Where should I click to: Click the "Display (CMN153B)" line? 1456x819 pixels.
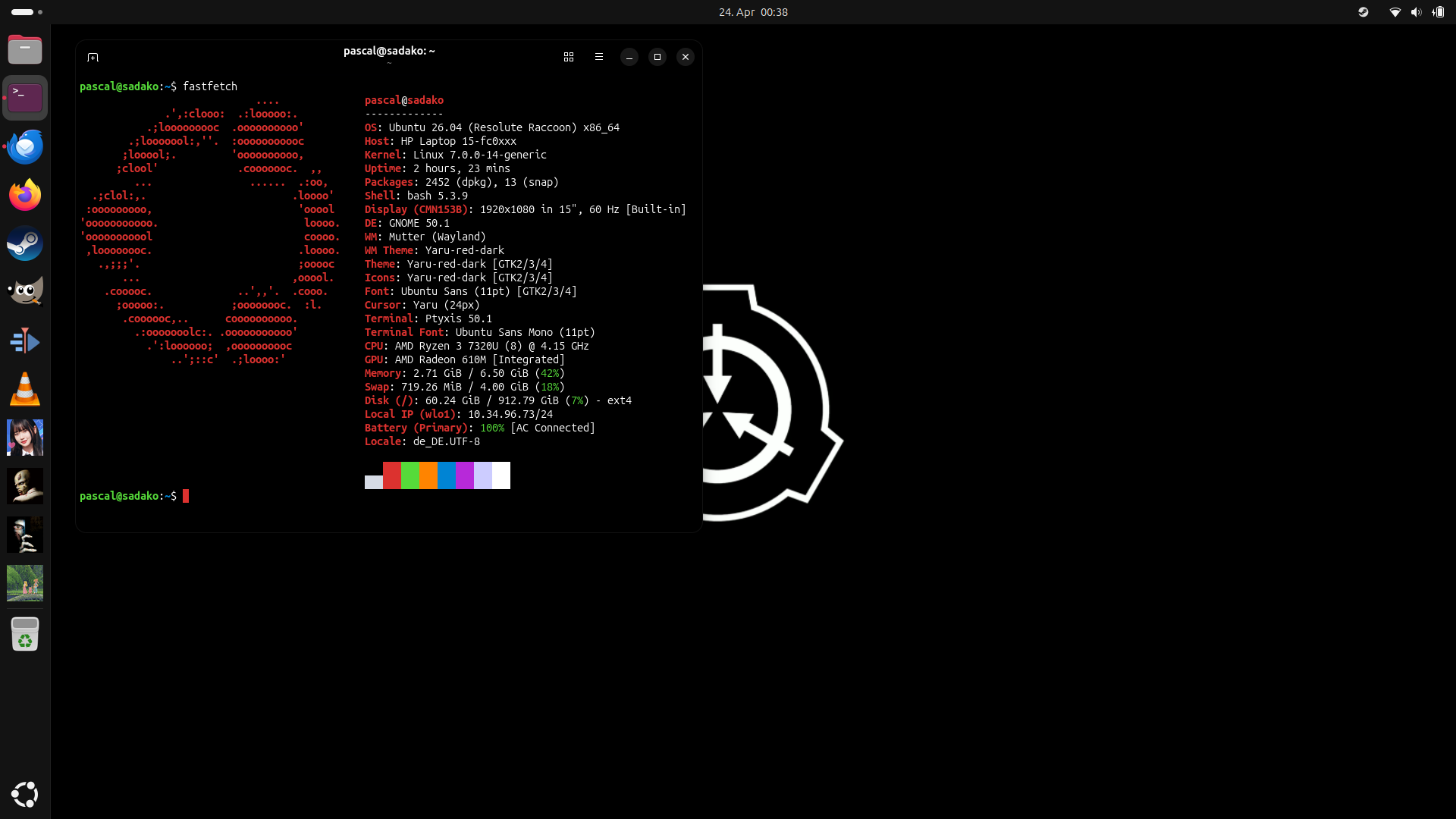tap(526, 209)
